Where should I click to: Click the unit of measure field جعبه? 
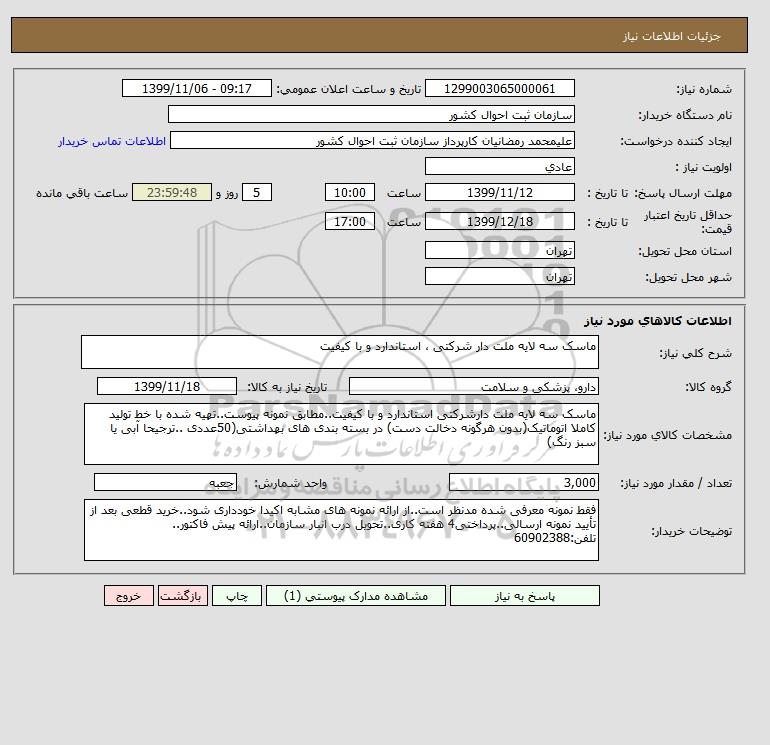point(165,483)
